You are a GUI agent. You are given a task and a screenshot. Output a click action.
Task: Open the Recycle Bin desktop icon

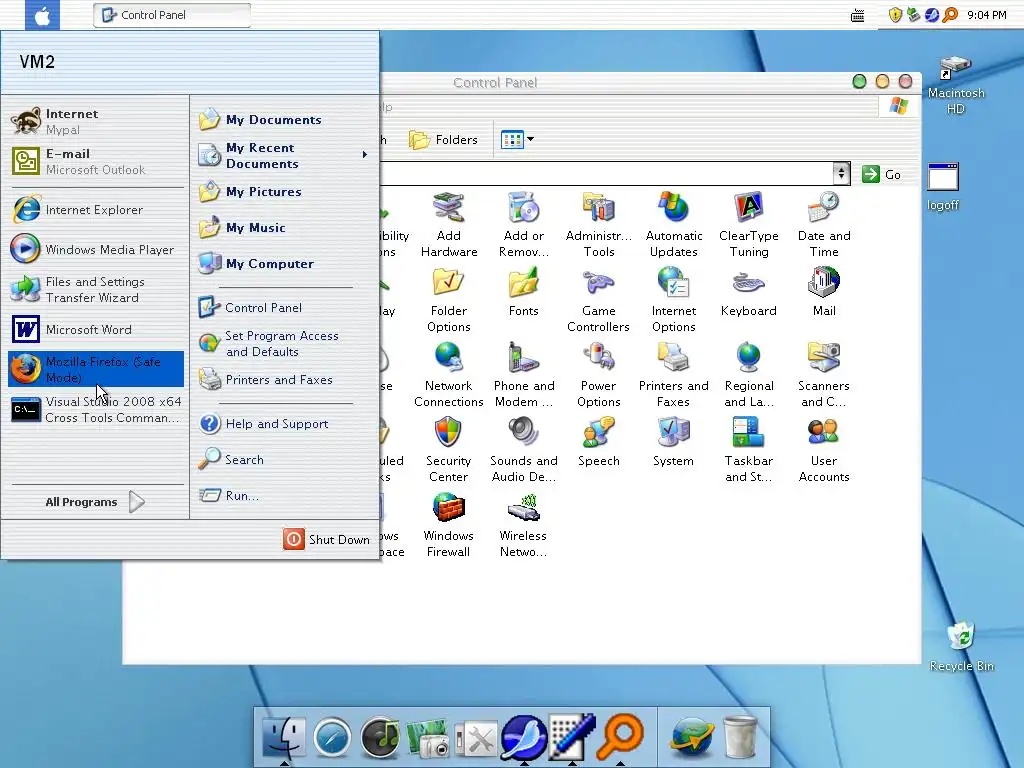click(961, 647)
